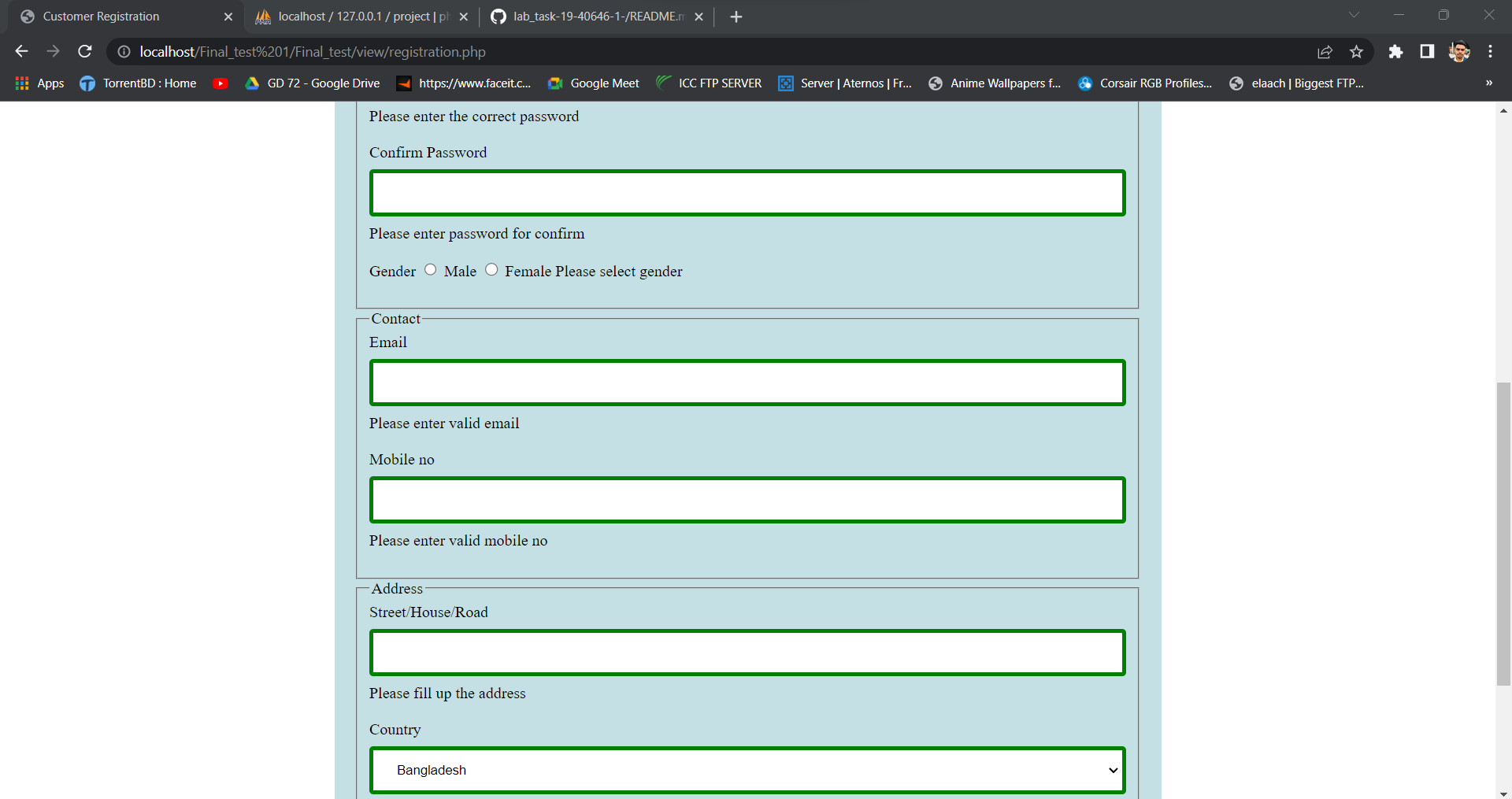1512x799 pixels.
Task: Bookmark the page with the star icon
Action: 1357,52
